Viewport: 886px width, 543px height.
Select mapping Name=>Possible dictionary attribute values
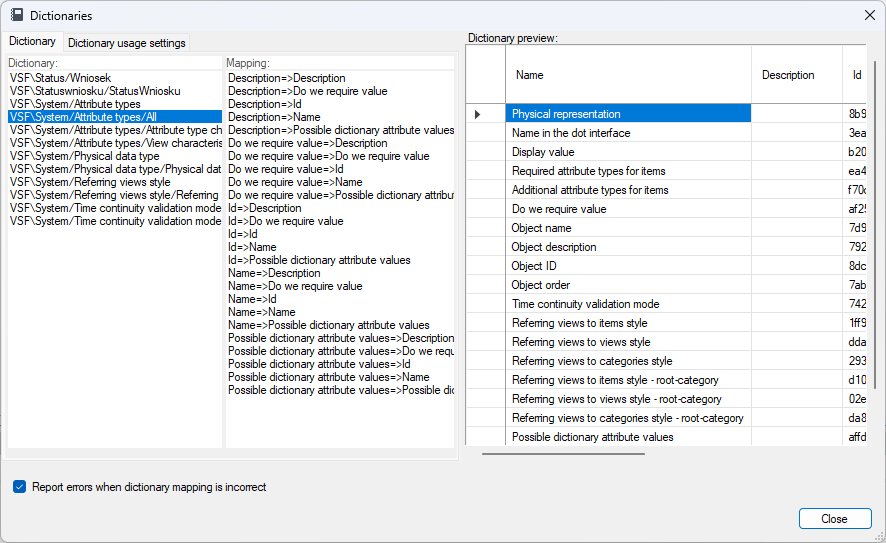(340, 325)
